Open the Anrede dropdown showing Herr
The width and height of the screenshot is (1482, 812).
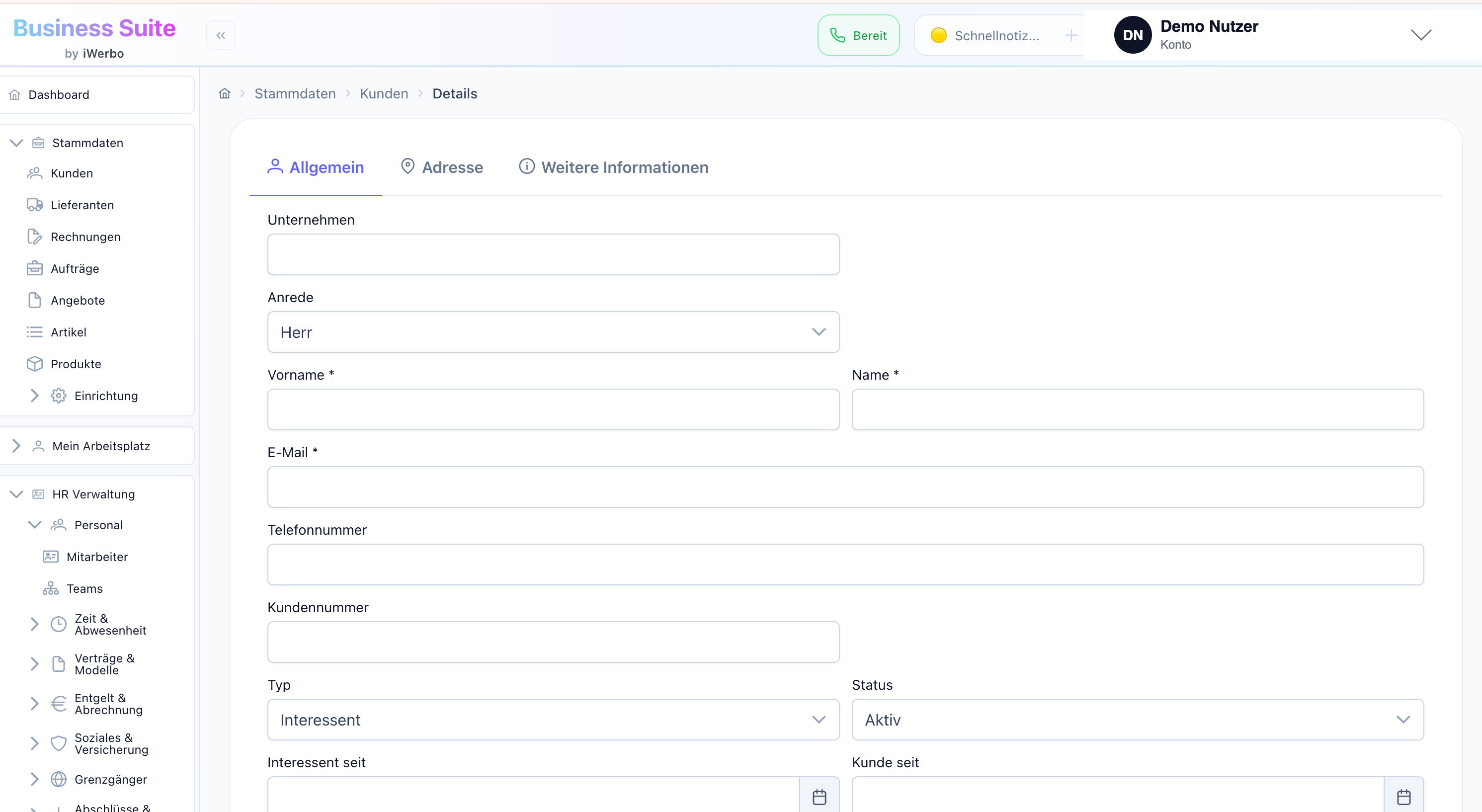pos(553,332)
